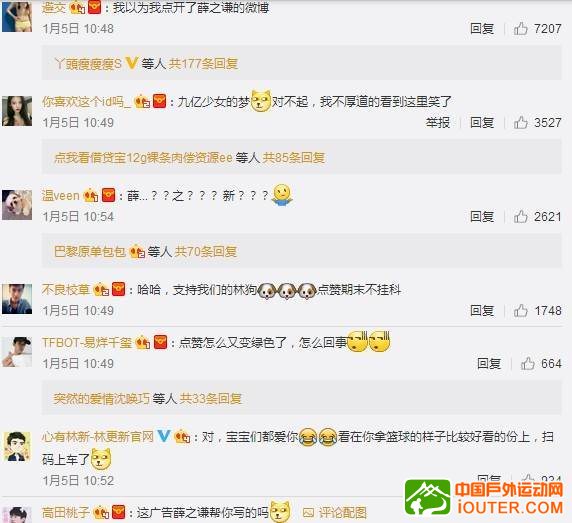Like 温veen's comment with 2621 likes
The height and width of the screenshot is (523, 572).
(x=520, y=217)
